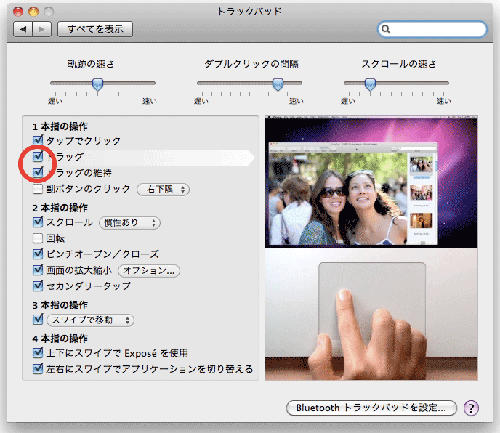
Task: Toggle タップでクリック checkbox
Action: click(x=38, y=140)
